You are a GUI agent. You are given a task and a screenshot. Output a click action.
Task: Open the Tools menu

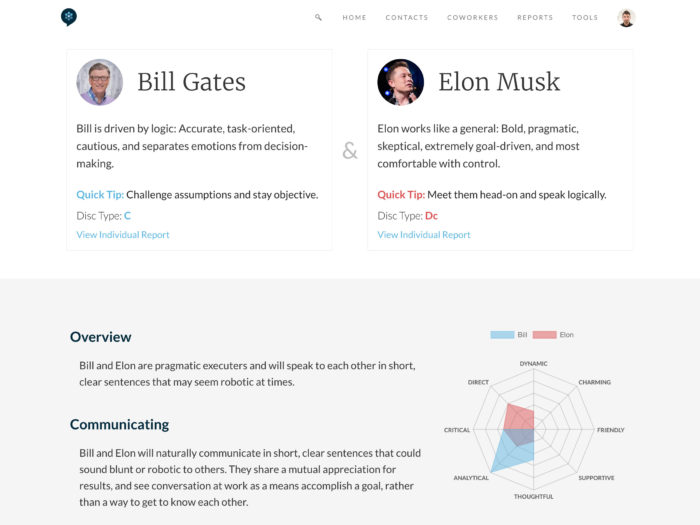point(585,18)
